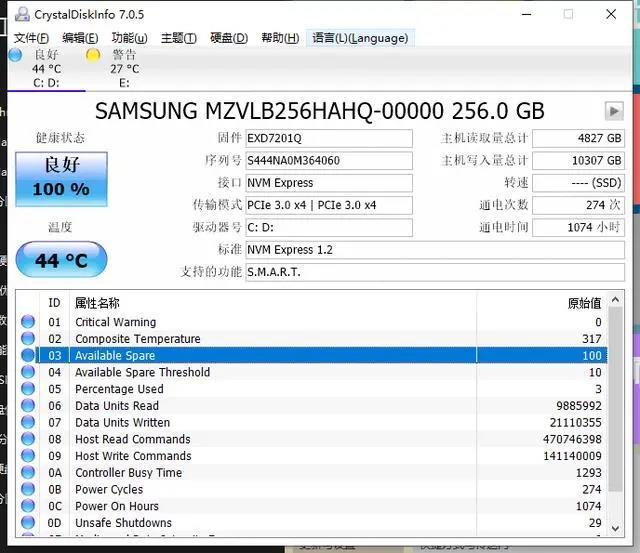
Task: Click the host writes value 10307 GB
Action: click(x=578, y=160)
